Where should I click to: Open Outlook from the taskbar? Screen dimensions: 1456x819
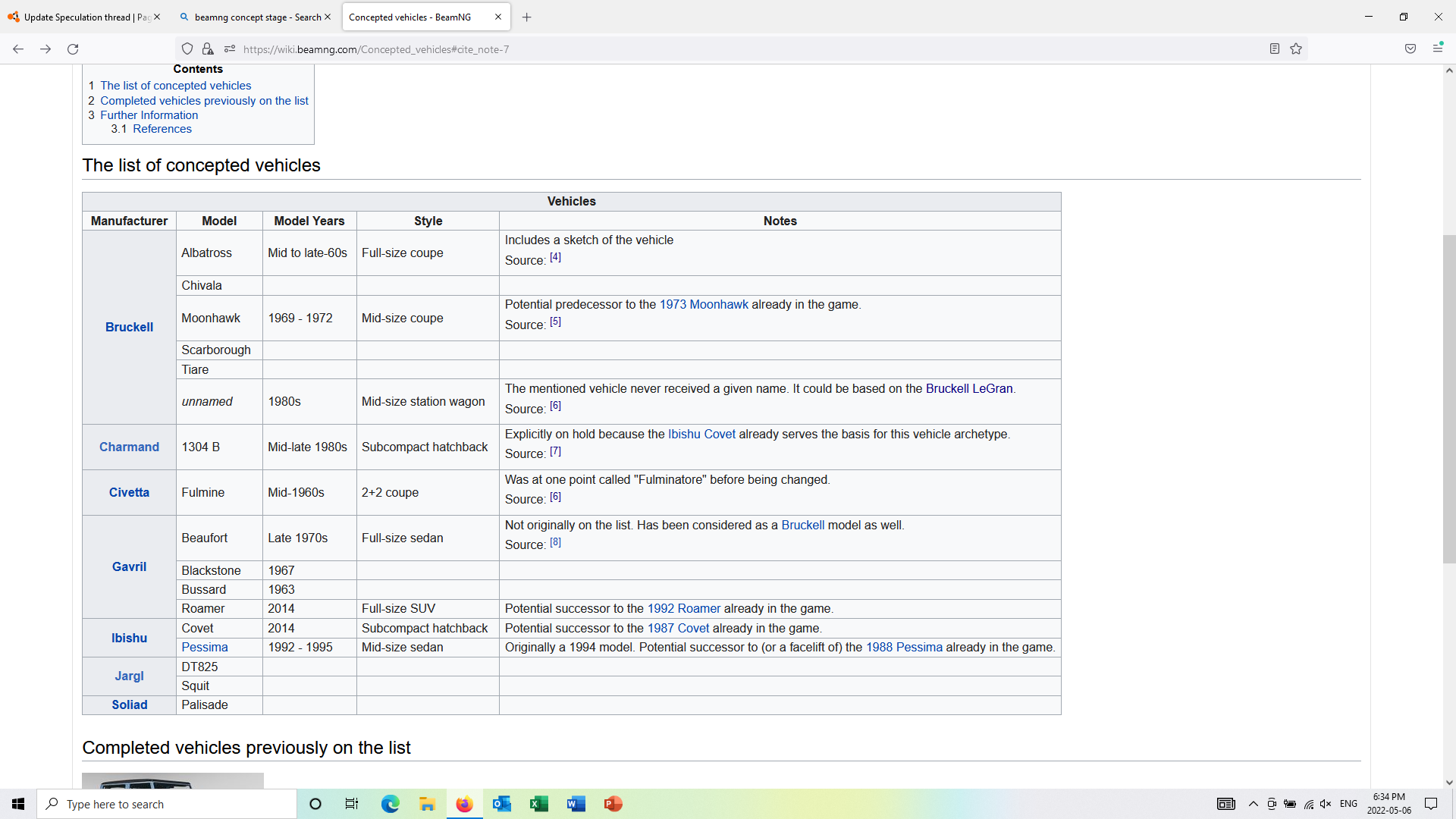tap(501, 804)
